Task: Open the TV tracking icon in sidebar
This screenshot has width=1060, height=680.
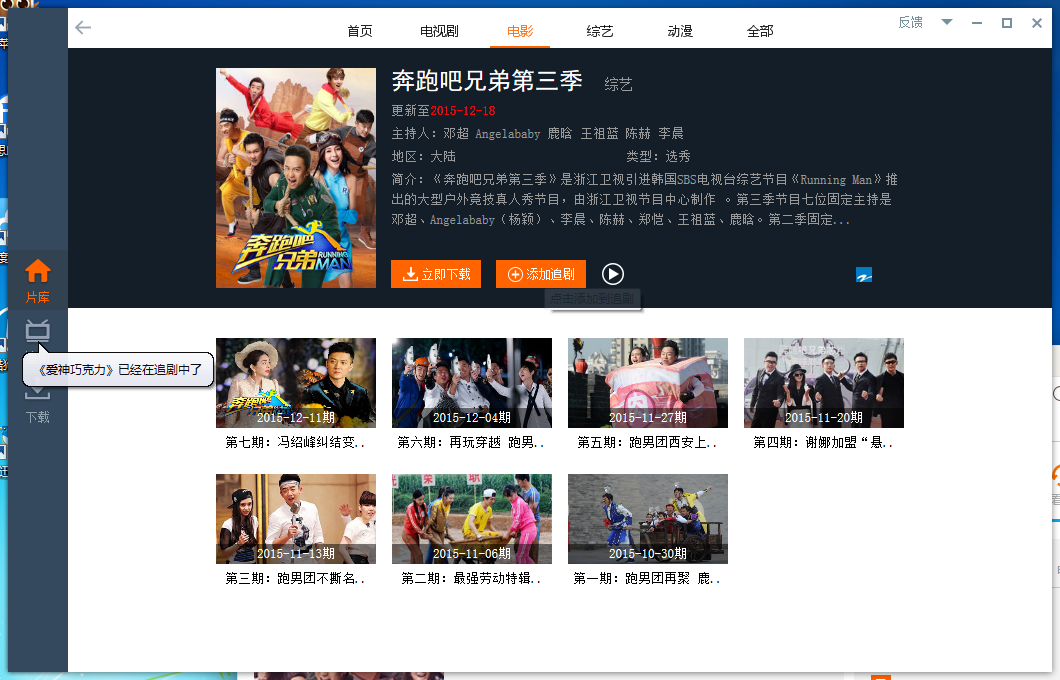Action: pyautogui.click(x=38, y=330)
